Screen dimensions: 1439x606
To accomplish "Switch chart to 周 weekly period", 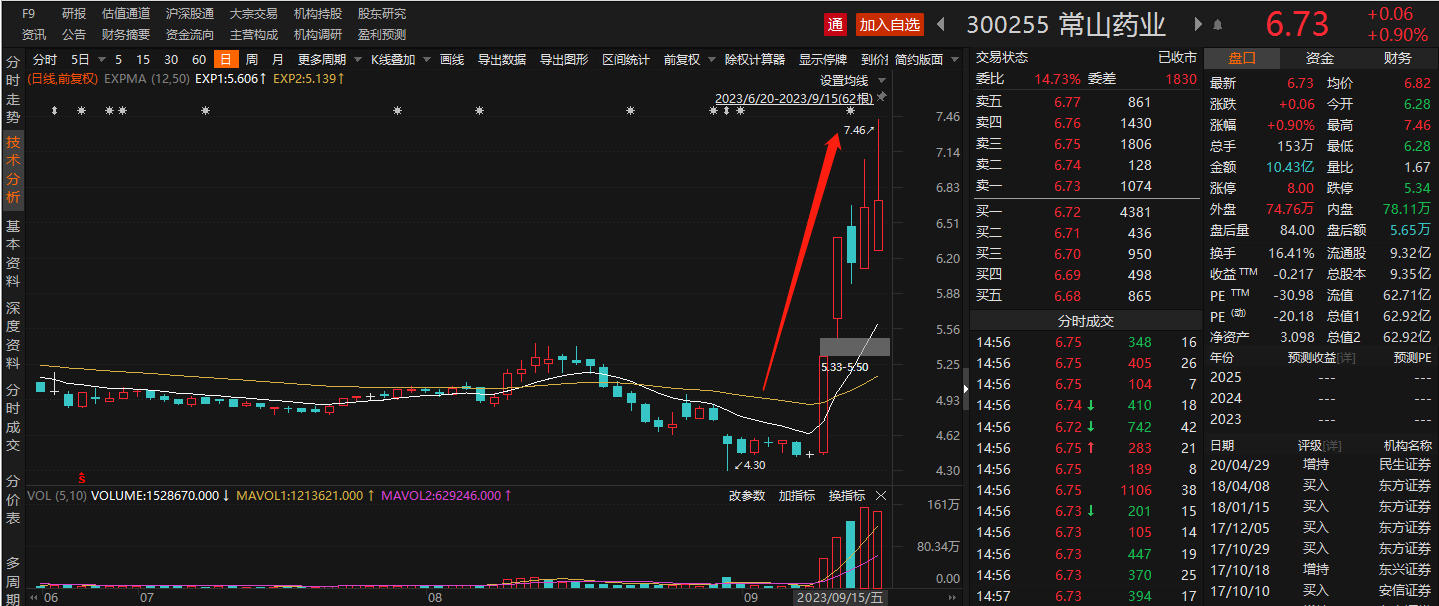I will pyautogui.click(x=252, y=59).
